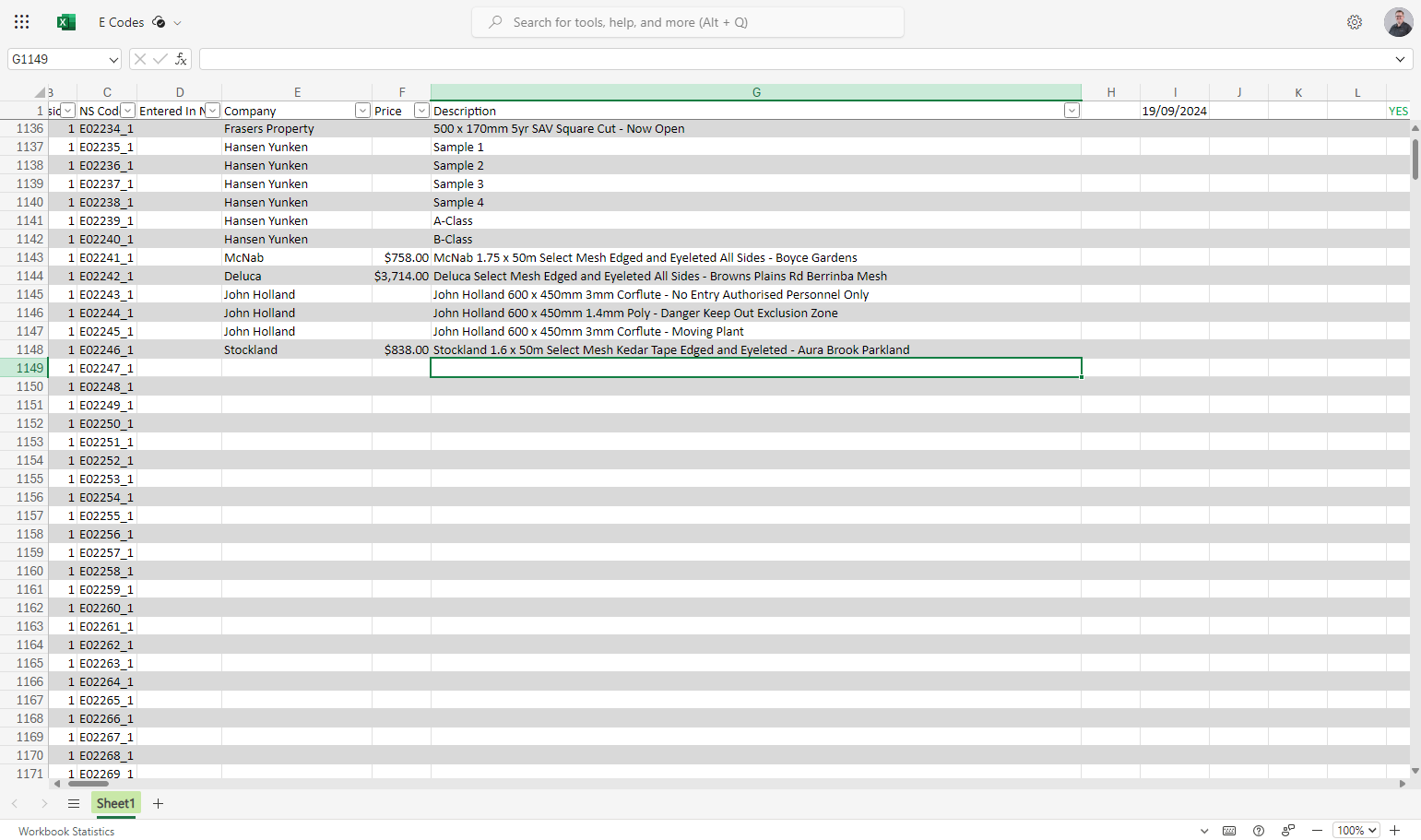Click Workbook Statistics in status bar
This screenshot has width=1421, height=840.
tap(66, 832)
